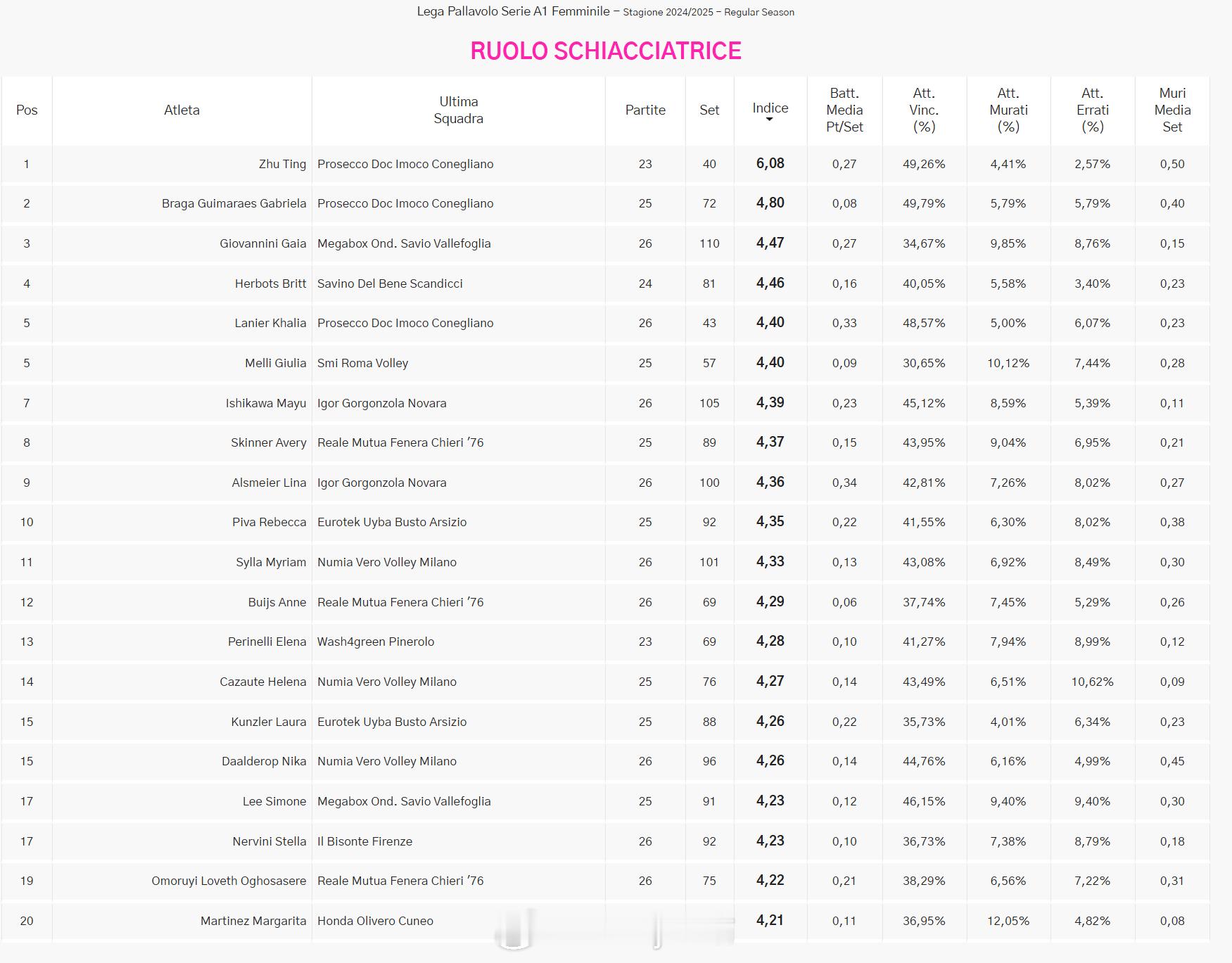
Task: Click Att. Vinc. value 49,79%
Action: (x=924, y=203)
